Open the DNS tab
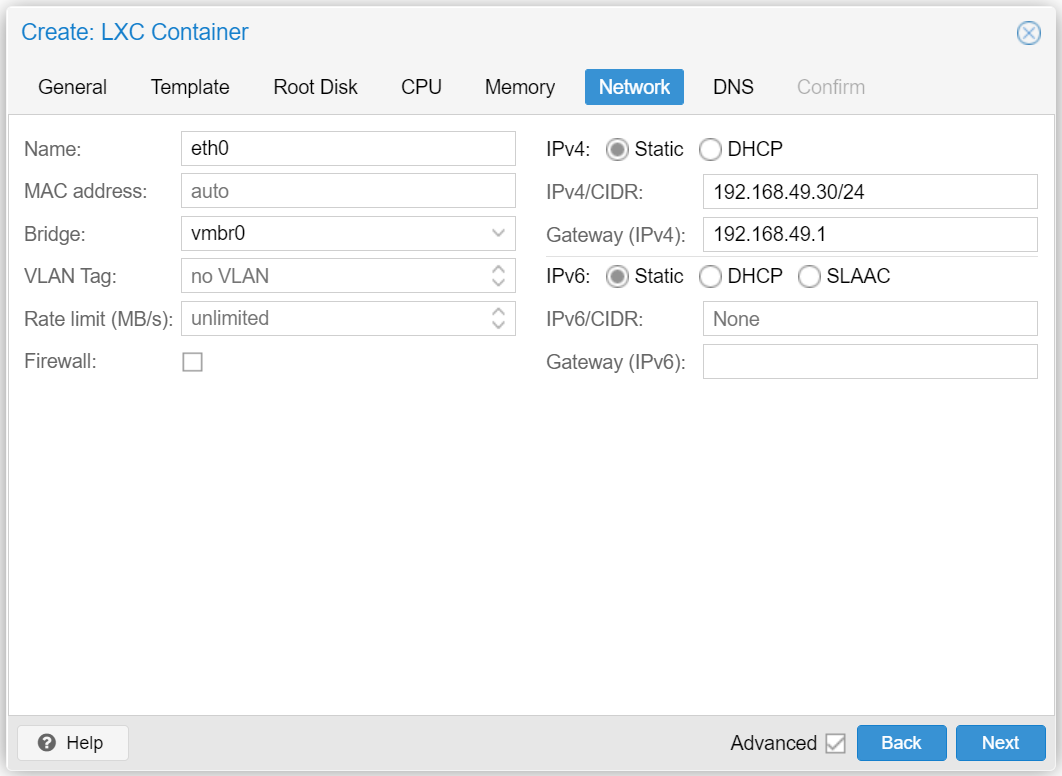Screen dimensions: 1062x776 pyautogui.click(x=733, y=87)
